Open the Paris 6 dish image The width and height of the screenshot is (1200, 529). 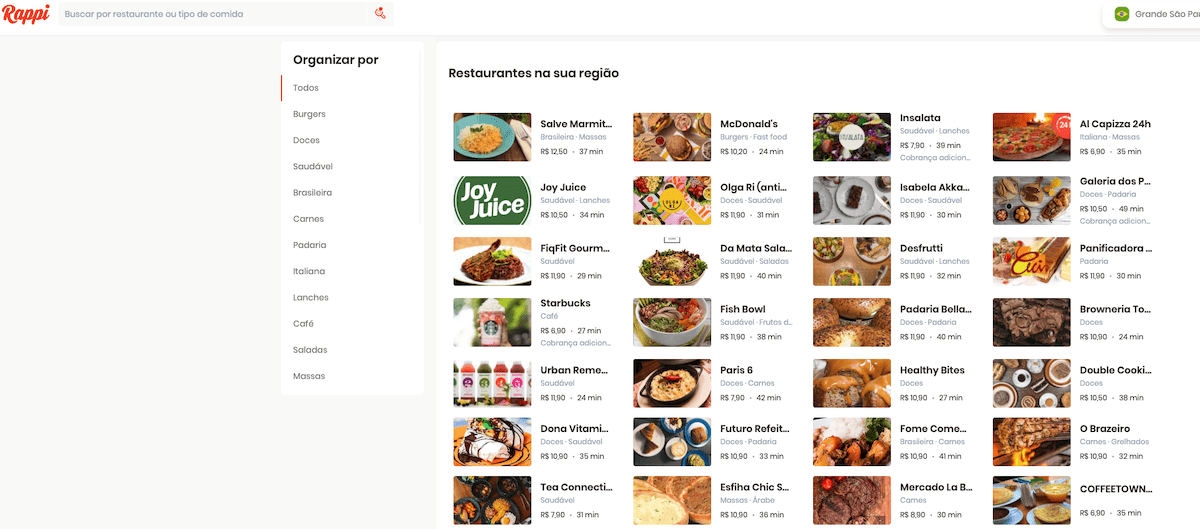[672, 383]
